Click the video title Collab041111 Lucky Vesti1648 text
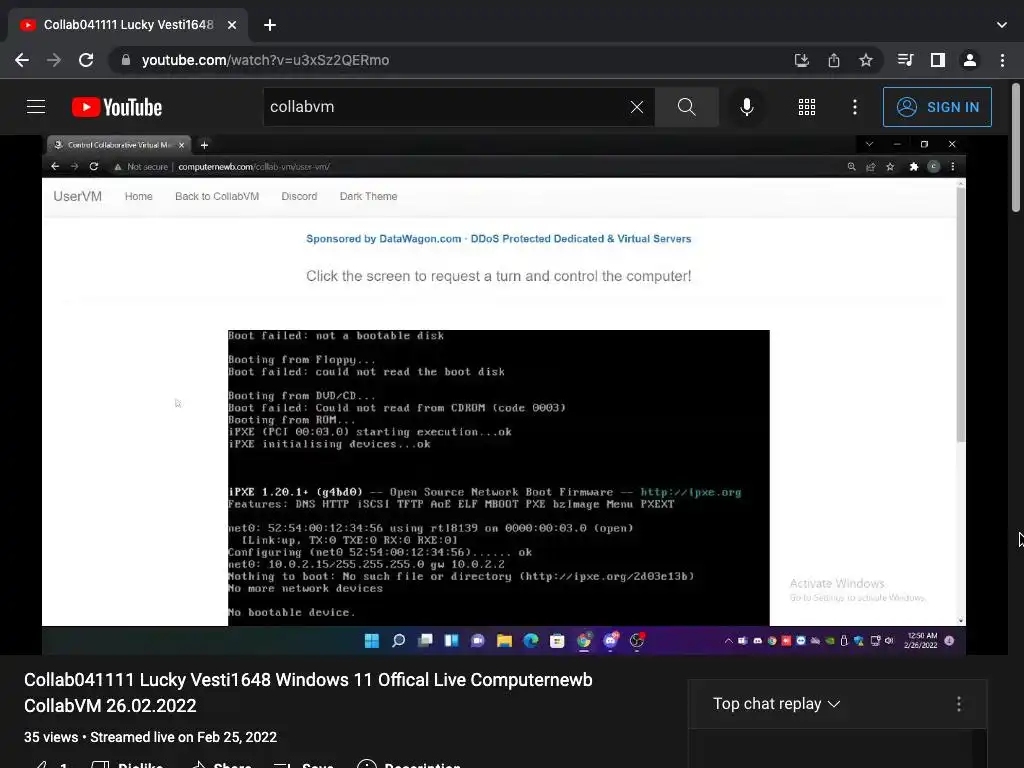This screenshot has height=768, width=1024. pyautogui.click(x=308, y=692)
